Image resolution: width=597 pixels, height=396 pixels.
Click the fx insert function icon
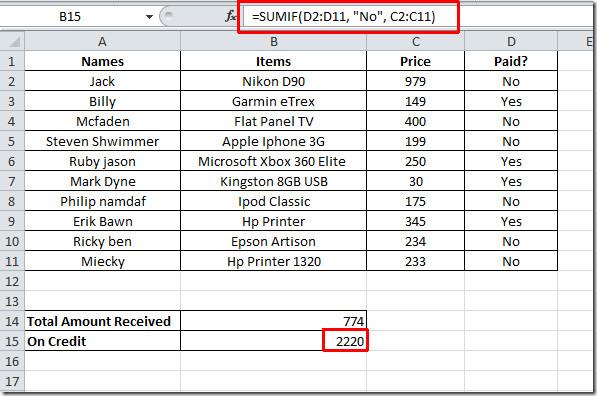click(230, 16)
